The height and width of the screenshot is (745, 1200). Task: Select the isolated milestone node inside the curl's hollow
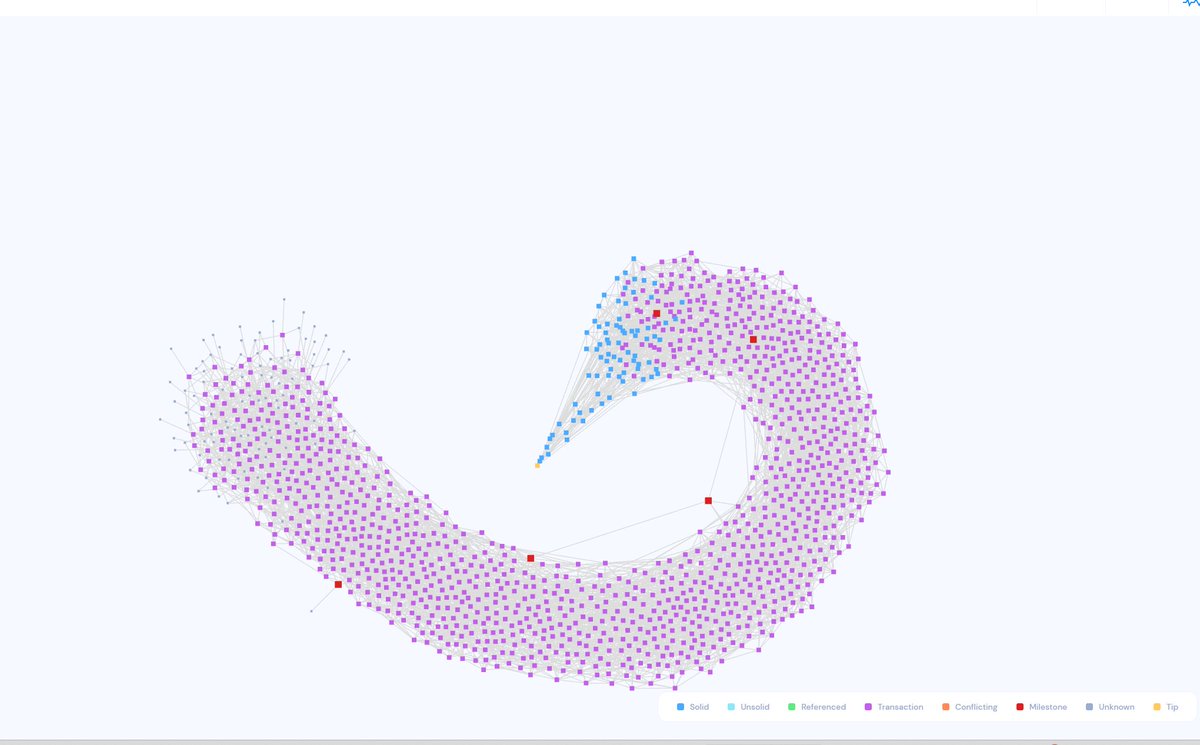tap(708, 500)
